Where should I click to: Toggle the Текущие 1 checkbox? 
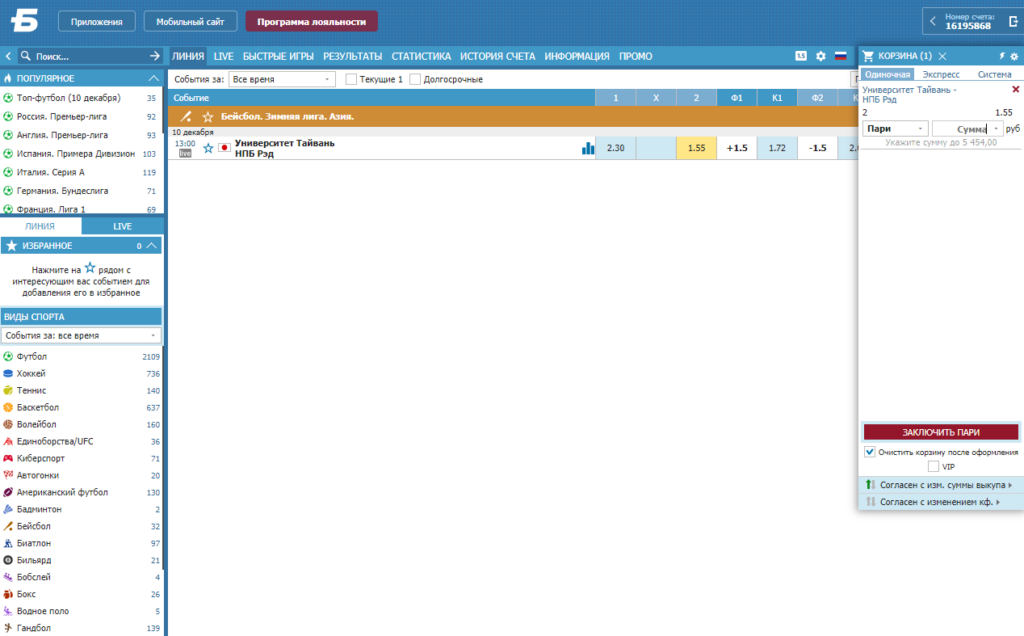point(351,80)
